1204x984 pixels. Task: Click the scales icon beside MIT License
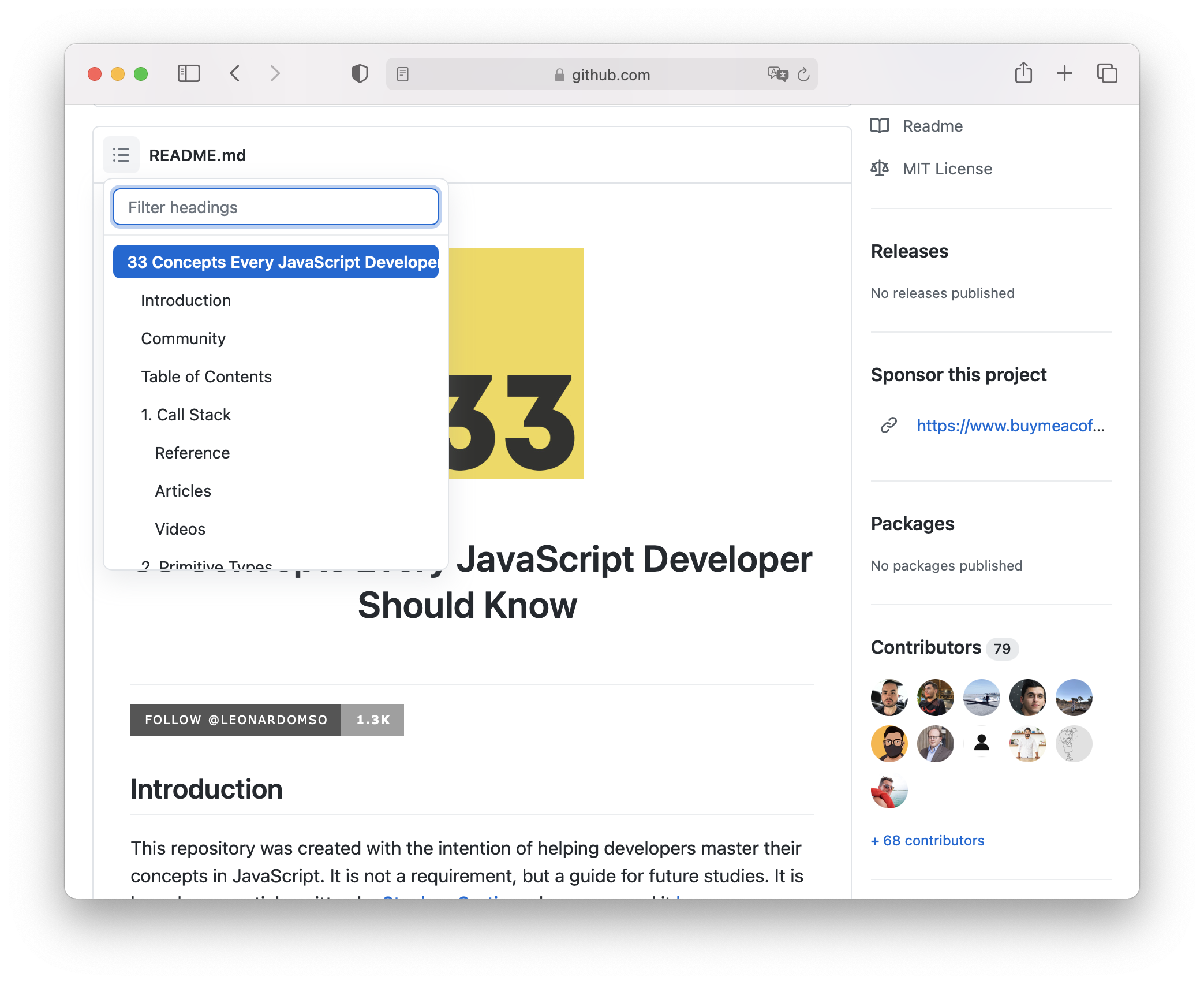(881, 169)
